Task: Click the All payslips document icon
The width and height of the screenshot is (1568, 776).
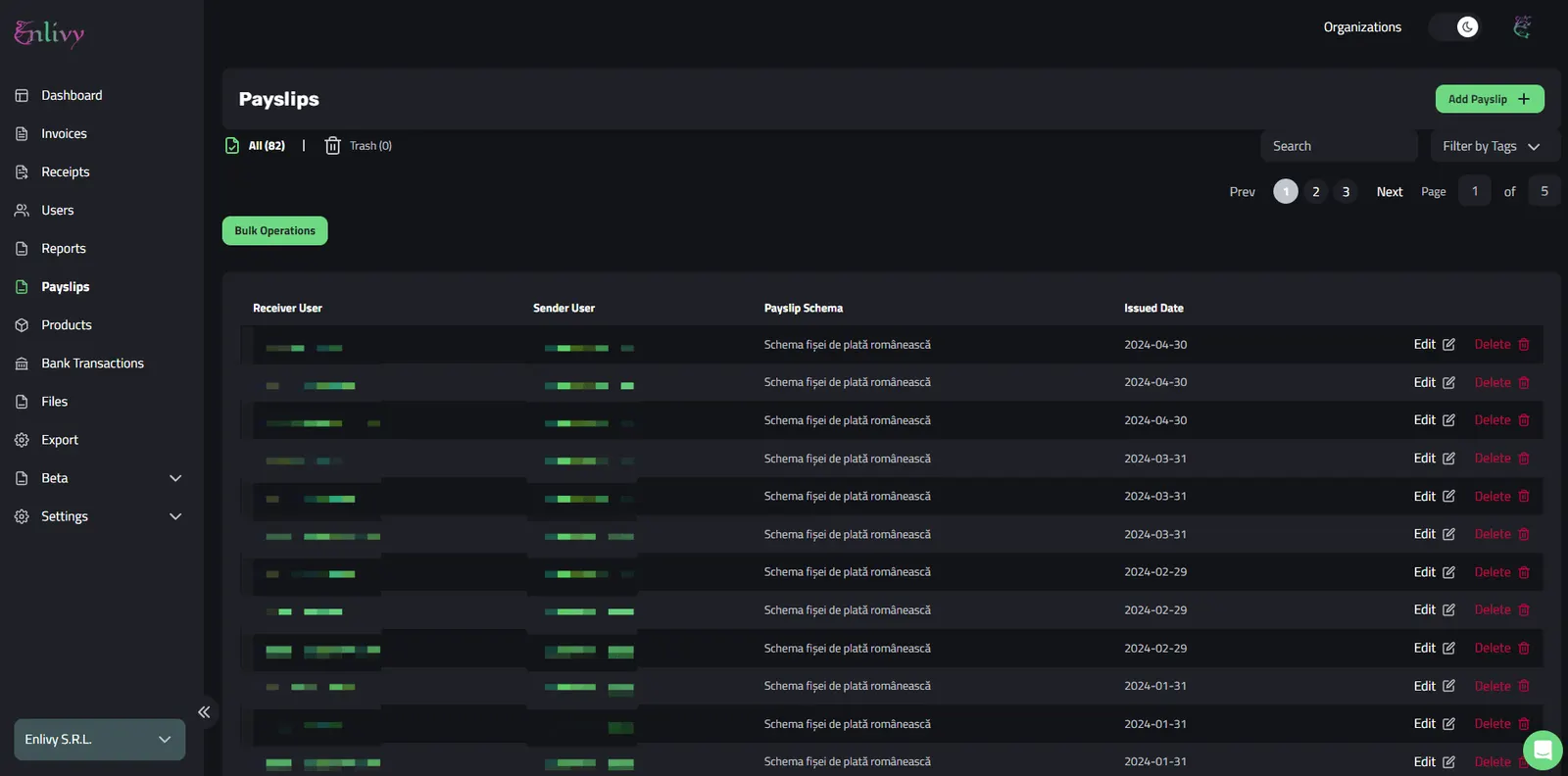Action: click(232, 145)
